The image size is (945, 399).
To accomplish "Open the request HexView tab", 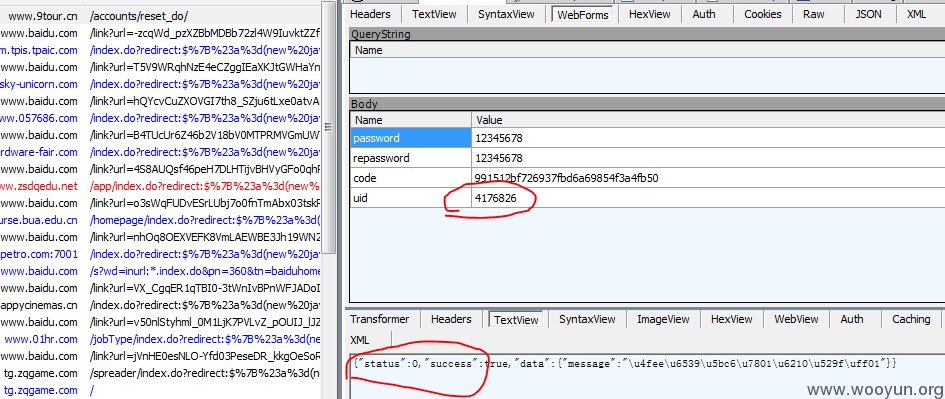I will coord(650,14).
